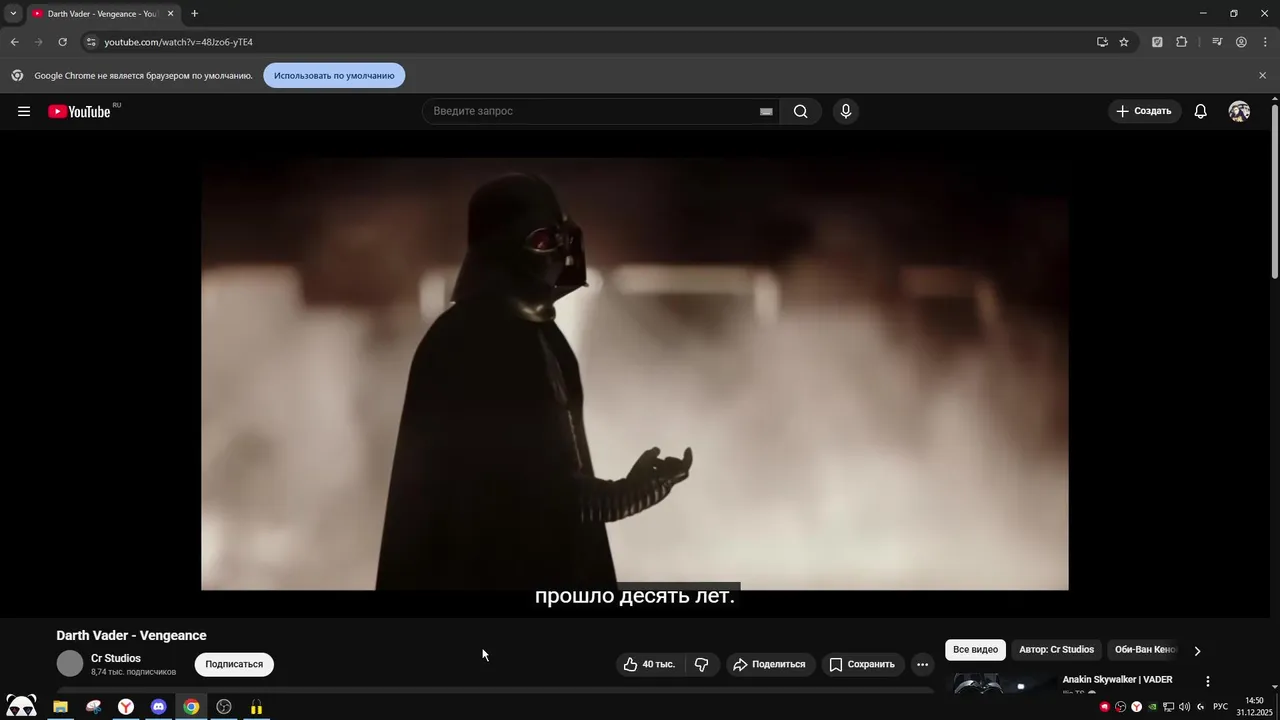1280x720 pixels.
Task: Click 'Использовать по умолчанию' button
Action: tap(334, 75)
